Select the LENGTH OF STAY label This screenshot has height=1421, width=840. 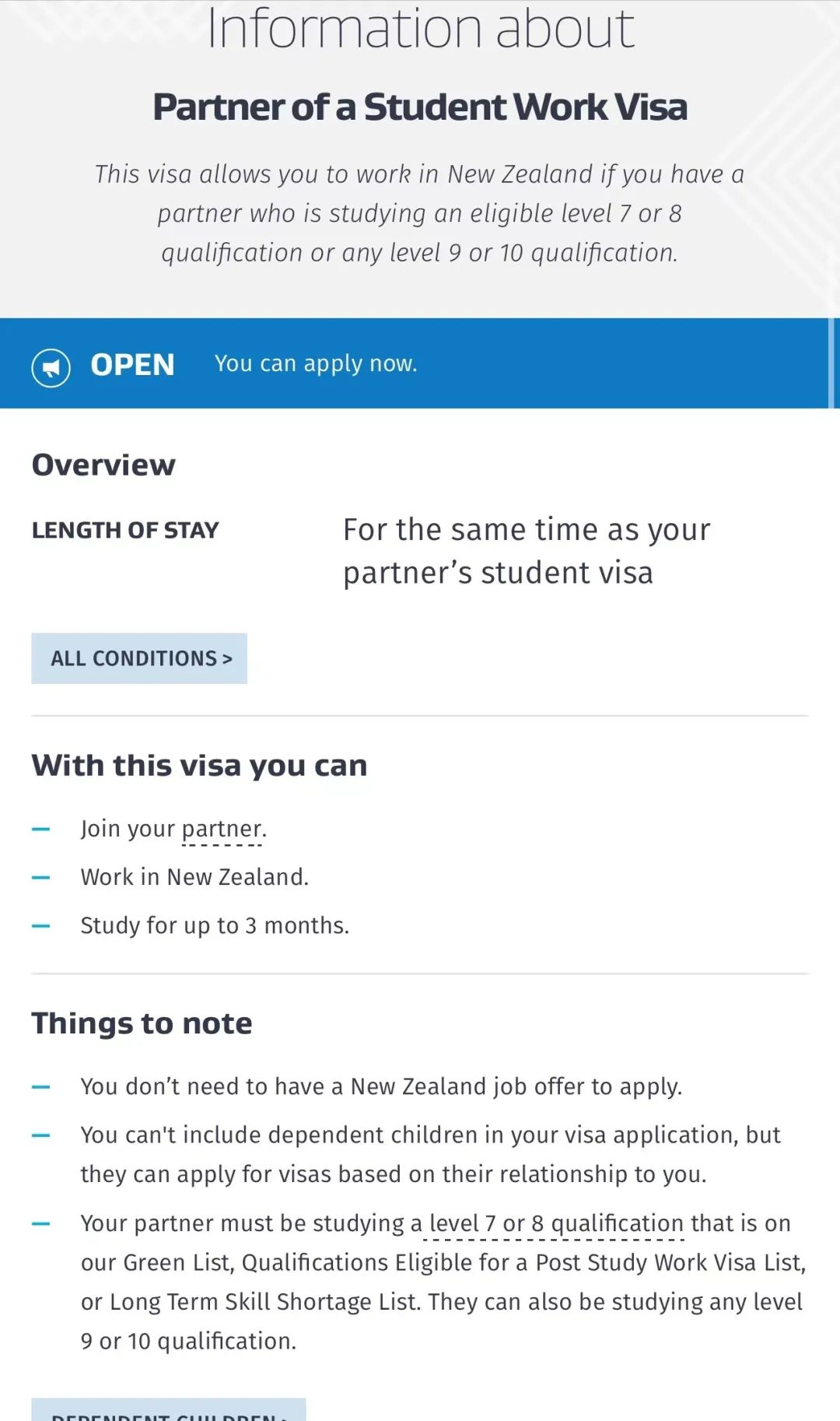(125, 530)
